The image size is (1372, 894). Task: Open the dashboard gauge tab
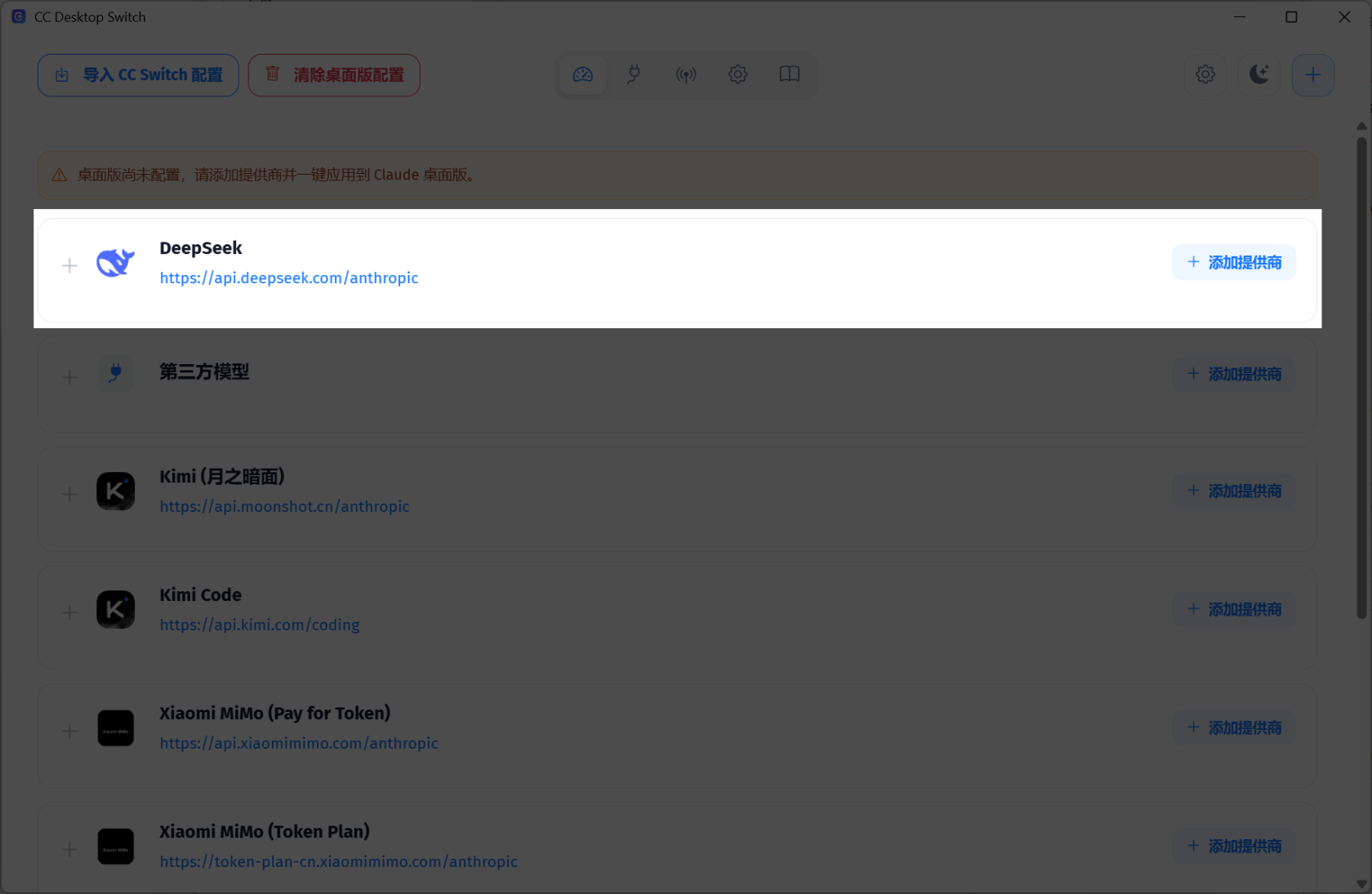pyautogui.click(x=582, y=75)
